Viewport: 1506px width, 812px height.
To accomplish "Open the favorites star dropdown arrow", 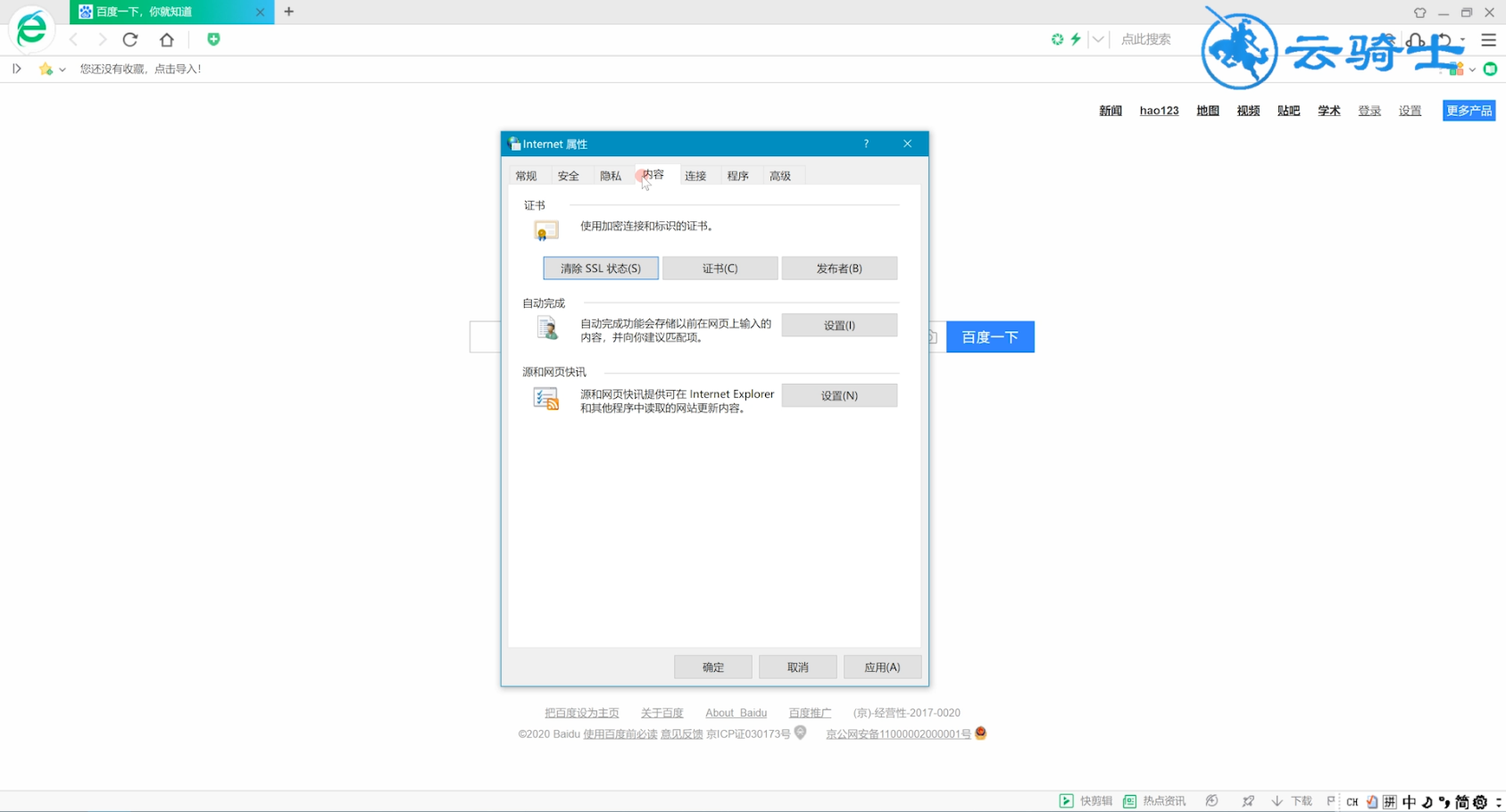I will (x=62, y=70).
